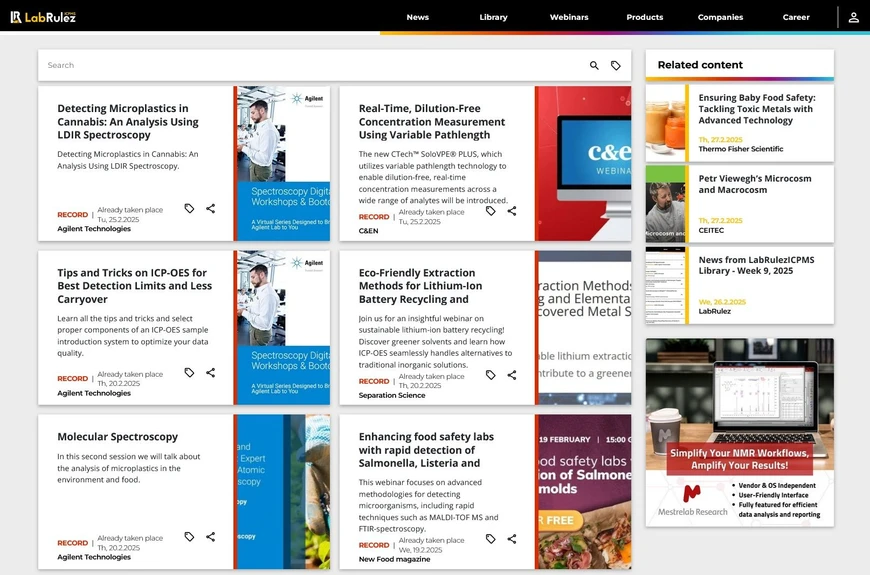Click the Related content heading
Image resolution: width=870 pixels, height=575 pixels.
700,65
